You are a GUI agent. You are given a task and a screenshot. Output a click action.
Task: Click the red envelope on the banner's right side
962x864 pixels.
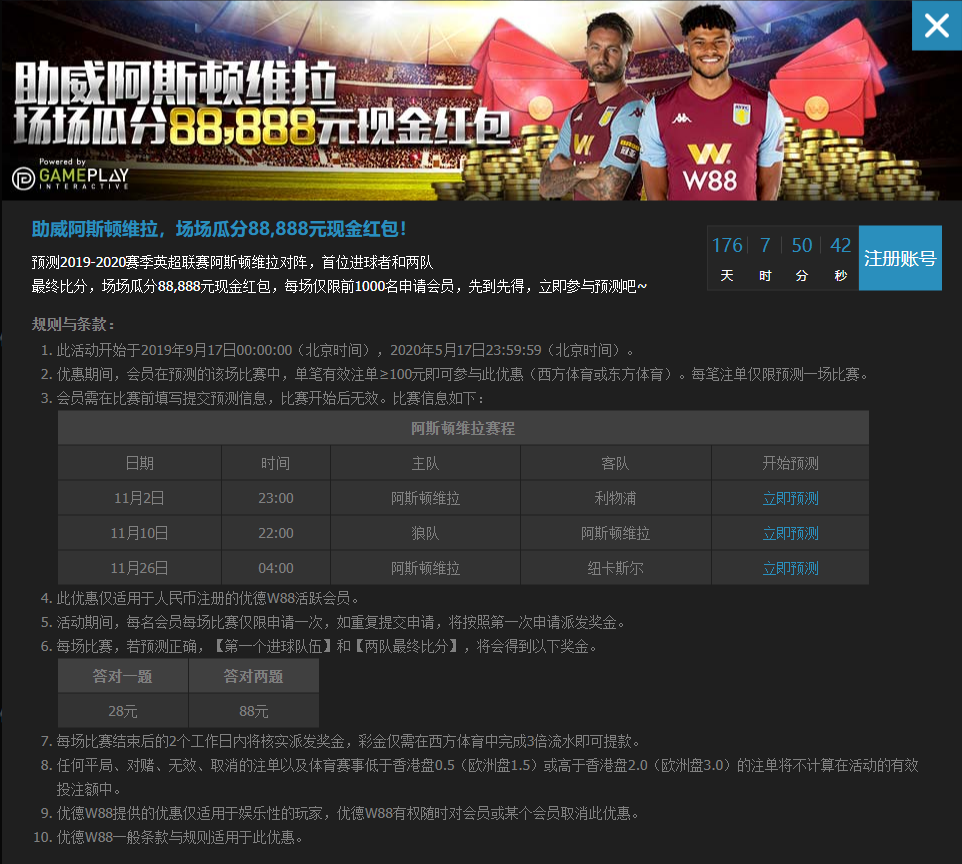point(828,77)
